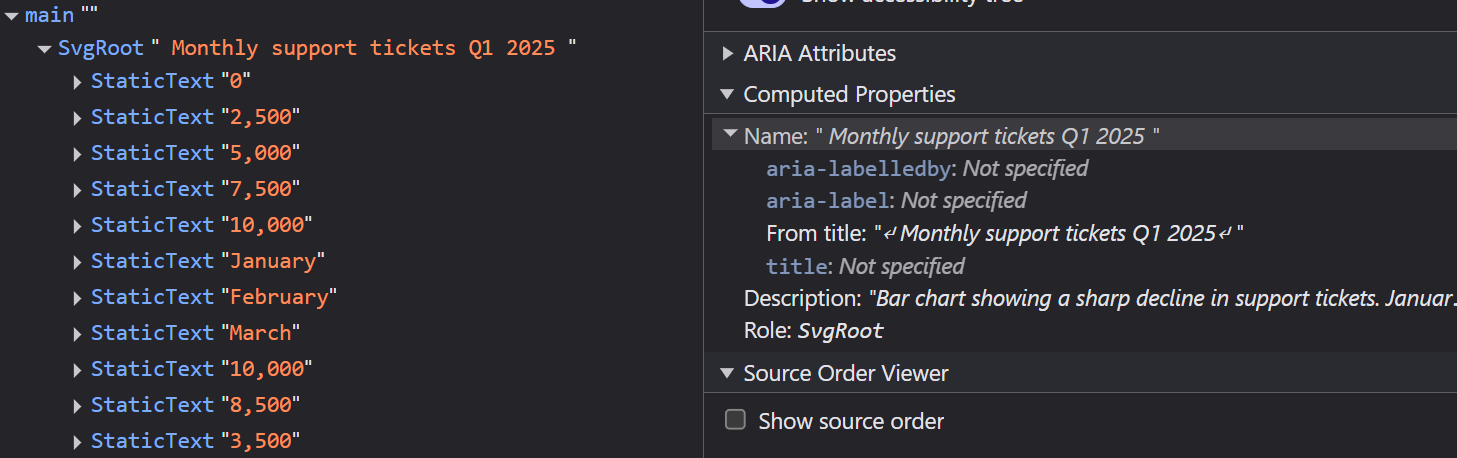This screenshot has width=1457, height=458.
Task: Expand the StaticText "2,500" node arrow
Action: pyautogui.click(x=77, y=120)
